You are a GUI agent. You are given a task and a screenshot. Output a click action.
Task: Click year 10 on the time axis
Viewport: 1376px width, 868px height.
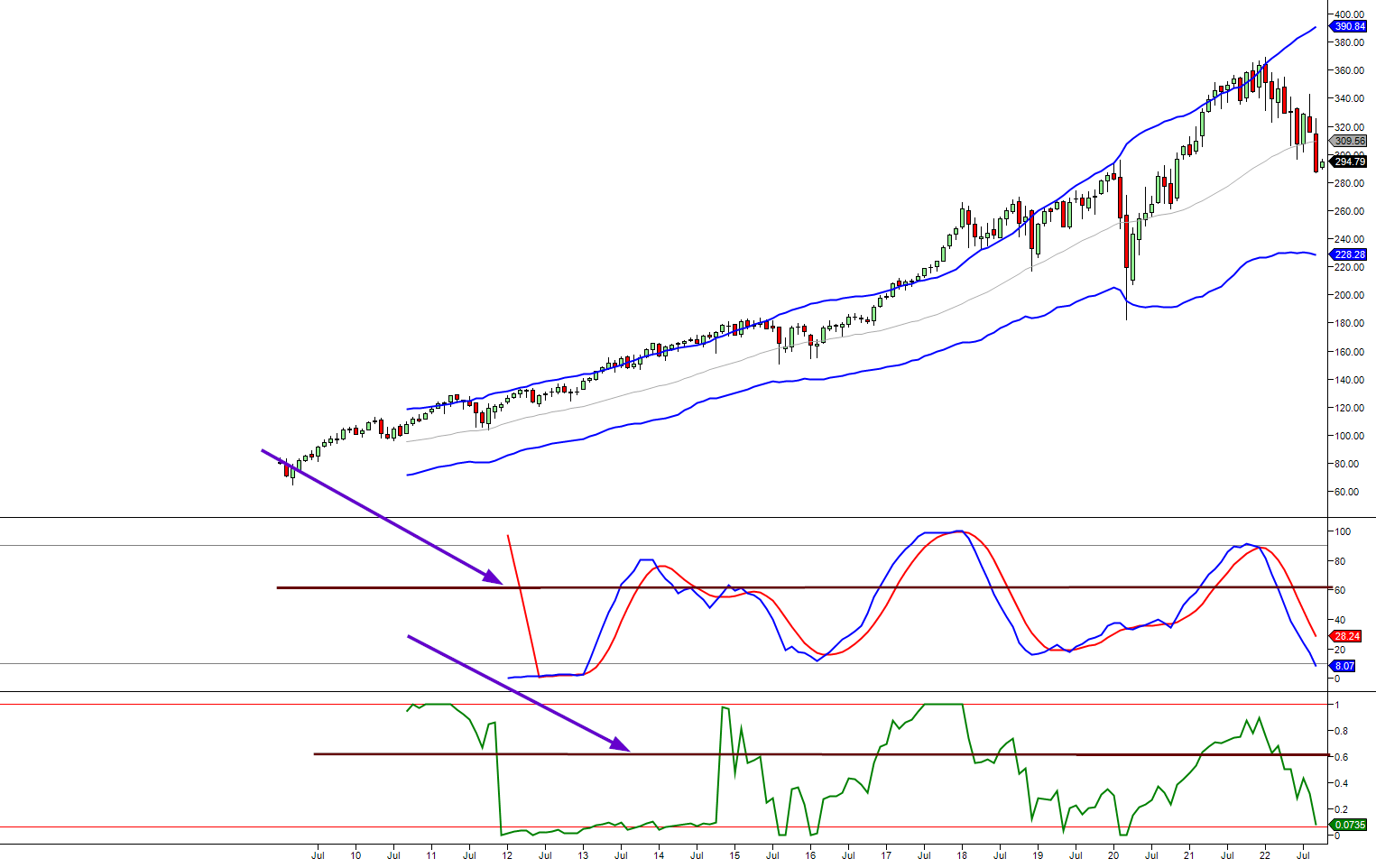click(x=356, y=854)
